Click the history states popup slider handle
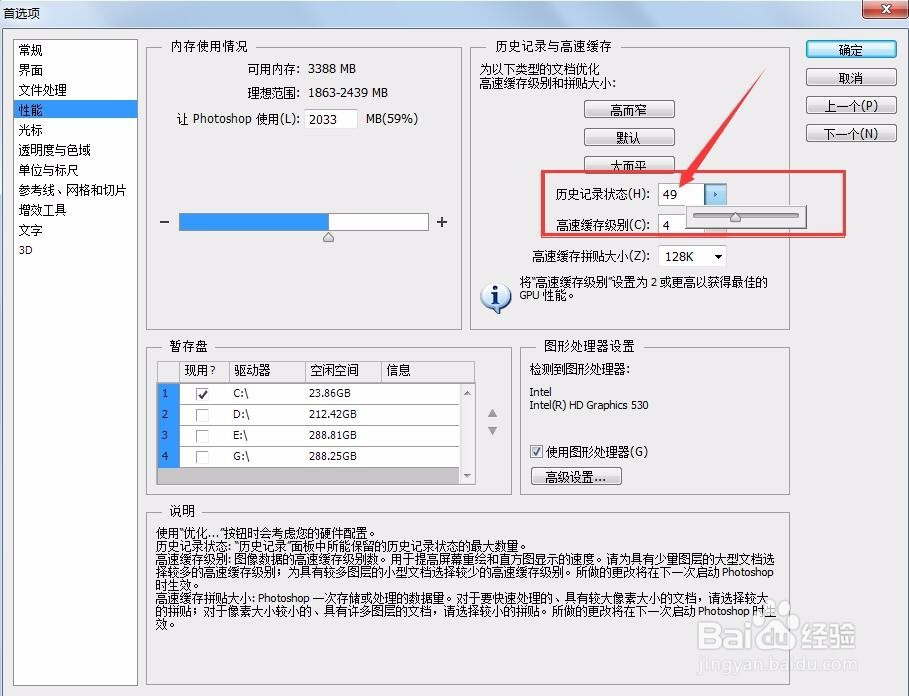This screenshot has width=909, height=696. coord(735,217)
